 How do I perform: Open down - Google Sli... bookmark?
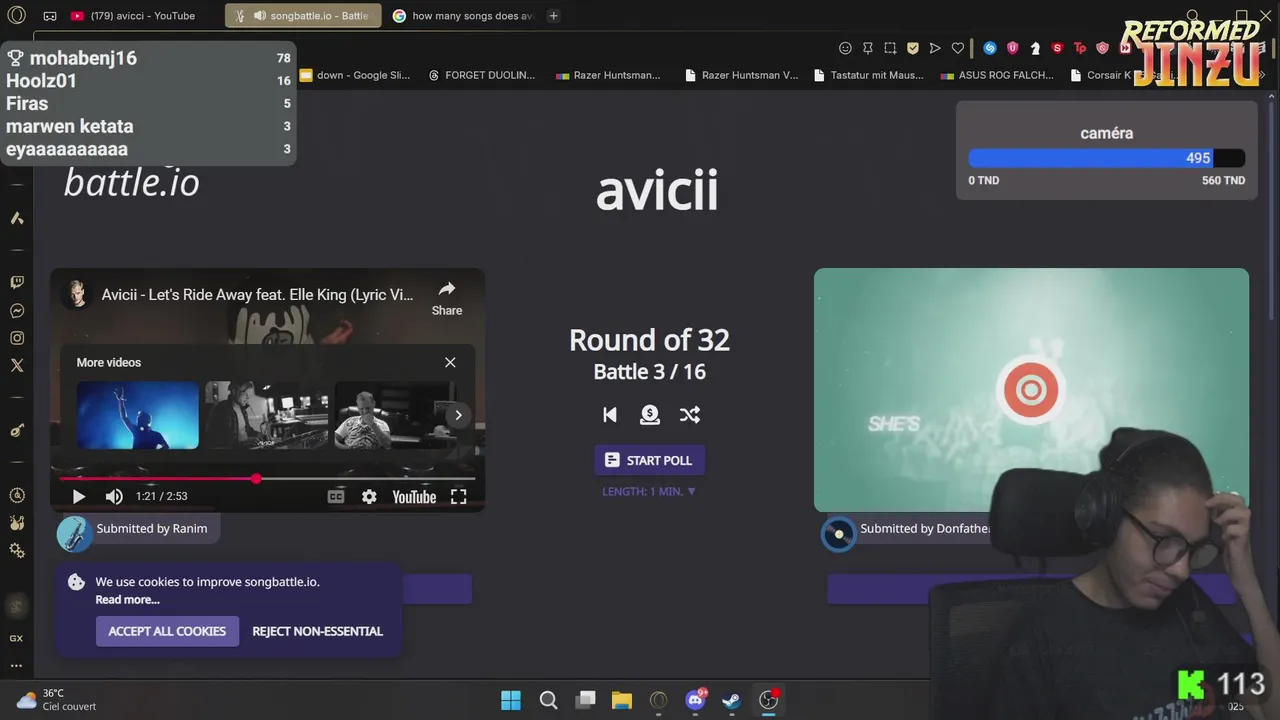coord(355,75)
